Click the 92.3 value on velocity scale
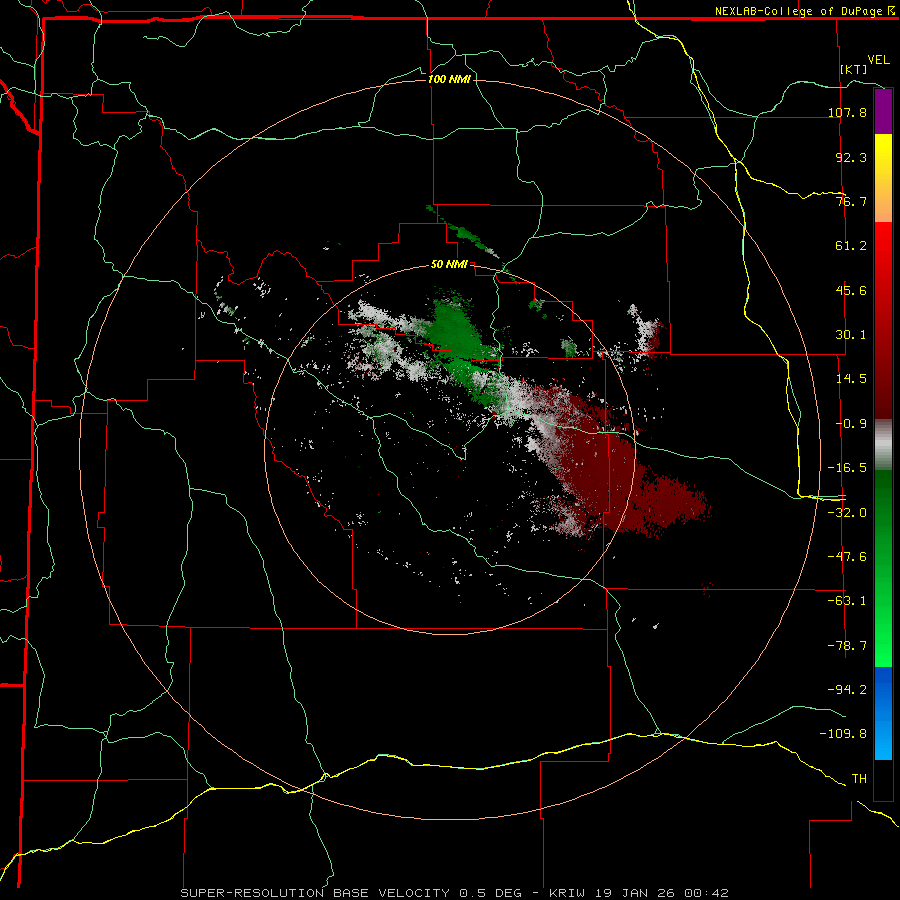This screenshot has width=900, height=900. click(851, 157)
